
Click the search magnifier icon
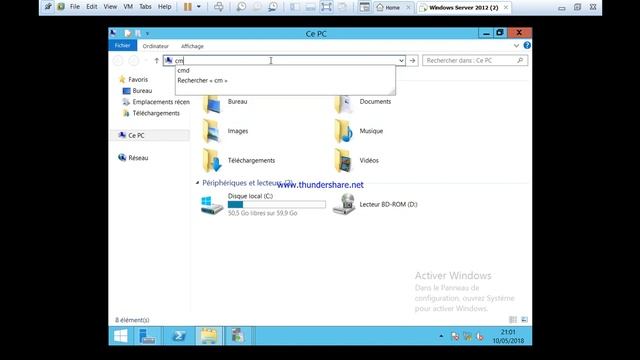[x=520, y=60]
